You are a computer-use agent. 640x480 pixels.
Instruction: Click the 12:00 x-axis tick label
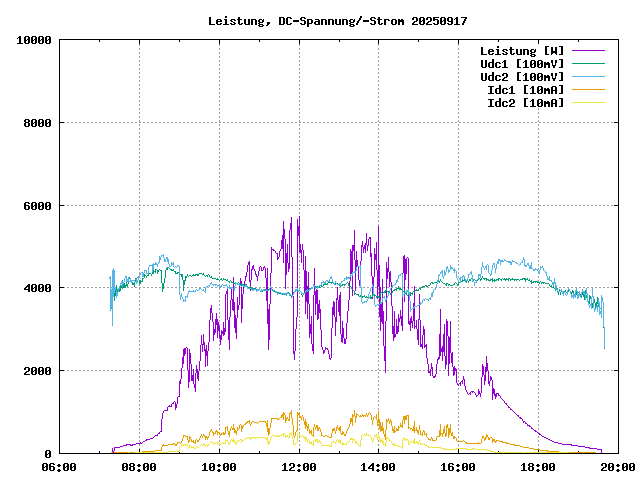tap(299, 467)
